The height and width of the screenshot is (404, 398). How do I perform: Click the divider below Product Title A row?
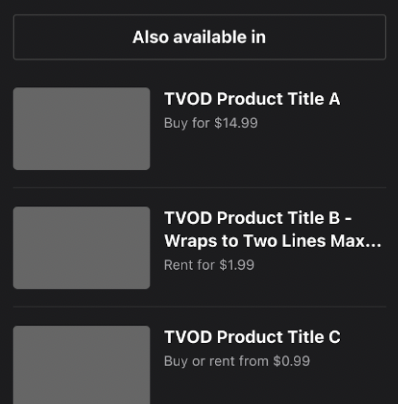point(199,188)
